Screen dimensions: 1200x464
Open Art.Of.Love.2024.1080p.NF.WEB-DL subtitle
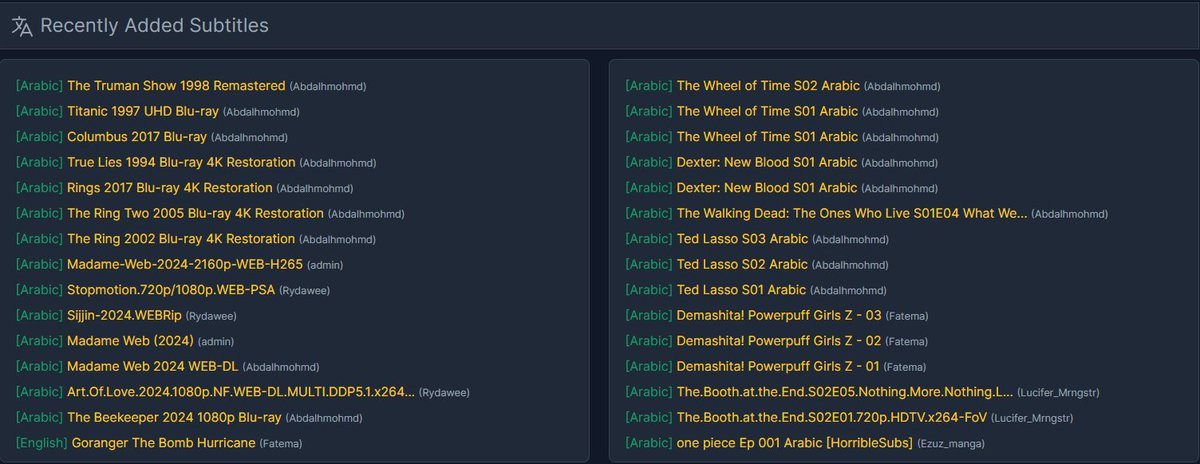click(241, 392)
